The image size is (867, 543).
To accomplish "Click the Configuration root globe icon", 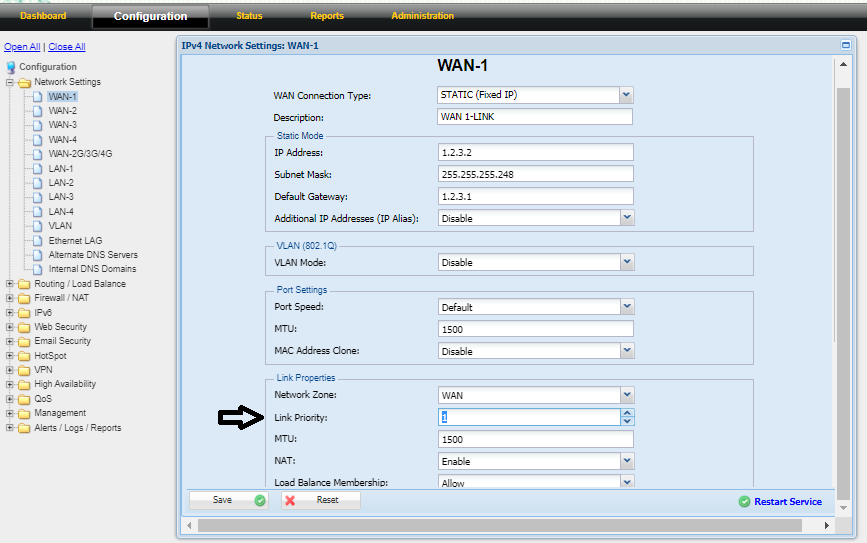I will coord(11,67).
